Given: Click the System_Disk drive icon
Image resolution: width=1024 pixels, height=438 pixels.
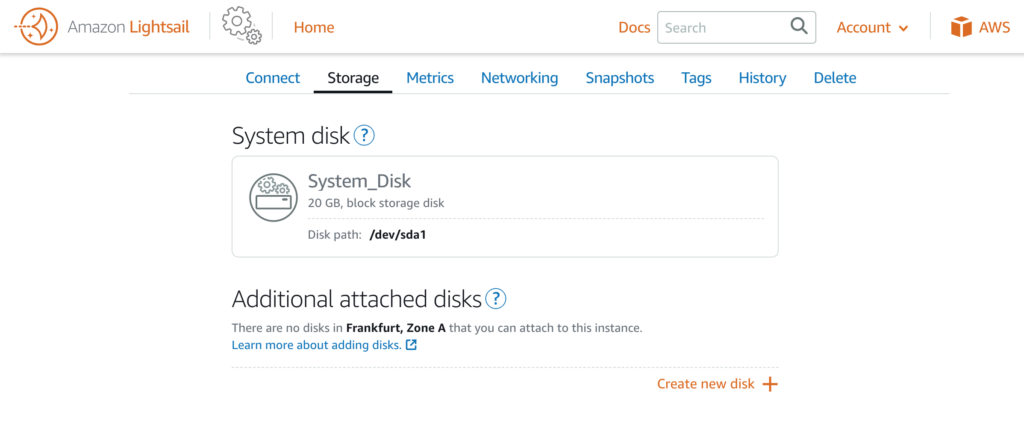Looking at the screenshot, I should (x=274, y=197).
